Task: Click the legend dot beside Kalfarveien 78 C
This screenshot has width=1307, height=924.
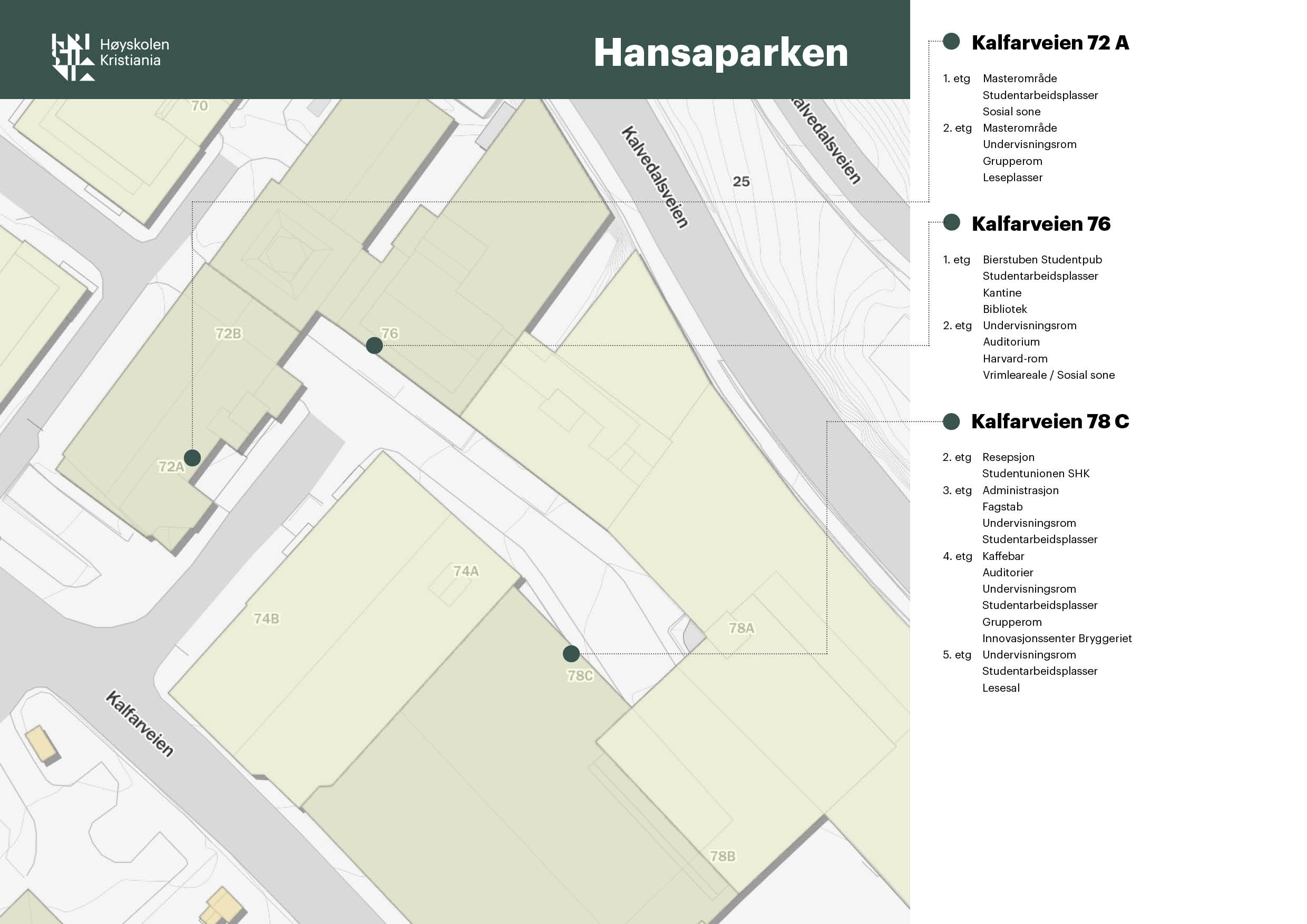Action: 951,421
